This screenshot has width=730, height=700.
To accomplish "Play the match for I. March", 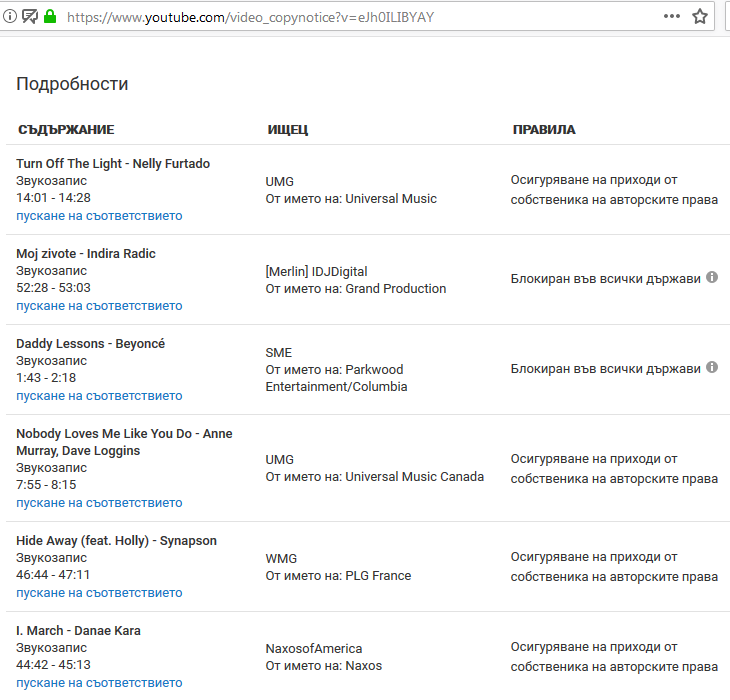I will pyautogui.click(x=99, y=683).
